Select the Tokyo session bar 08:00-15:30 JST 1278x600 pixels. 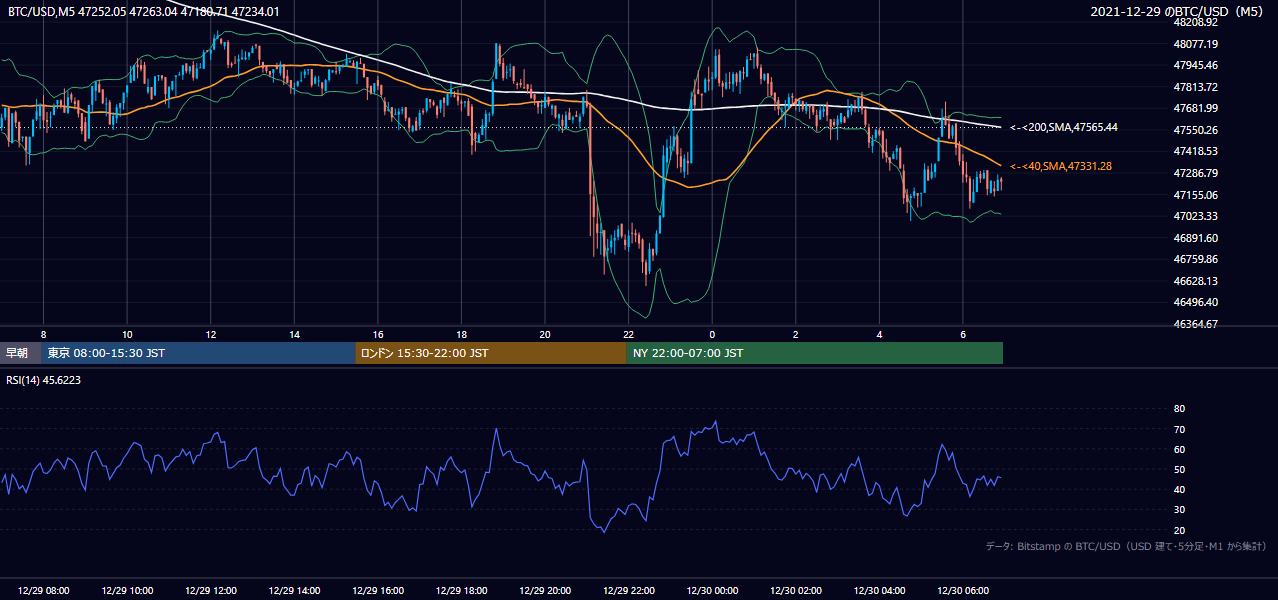pyautogui.click(x=199, y=353)
